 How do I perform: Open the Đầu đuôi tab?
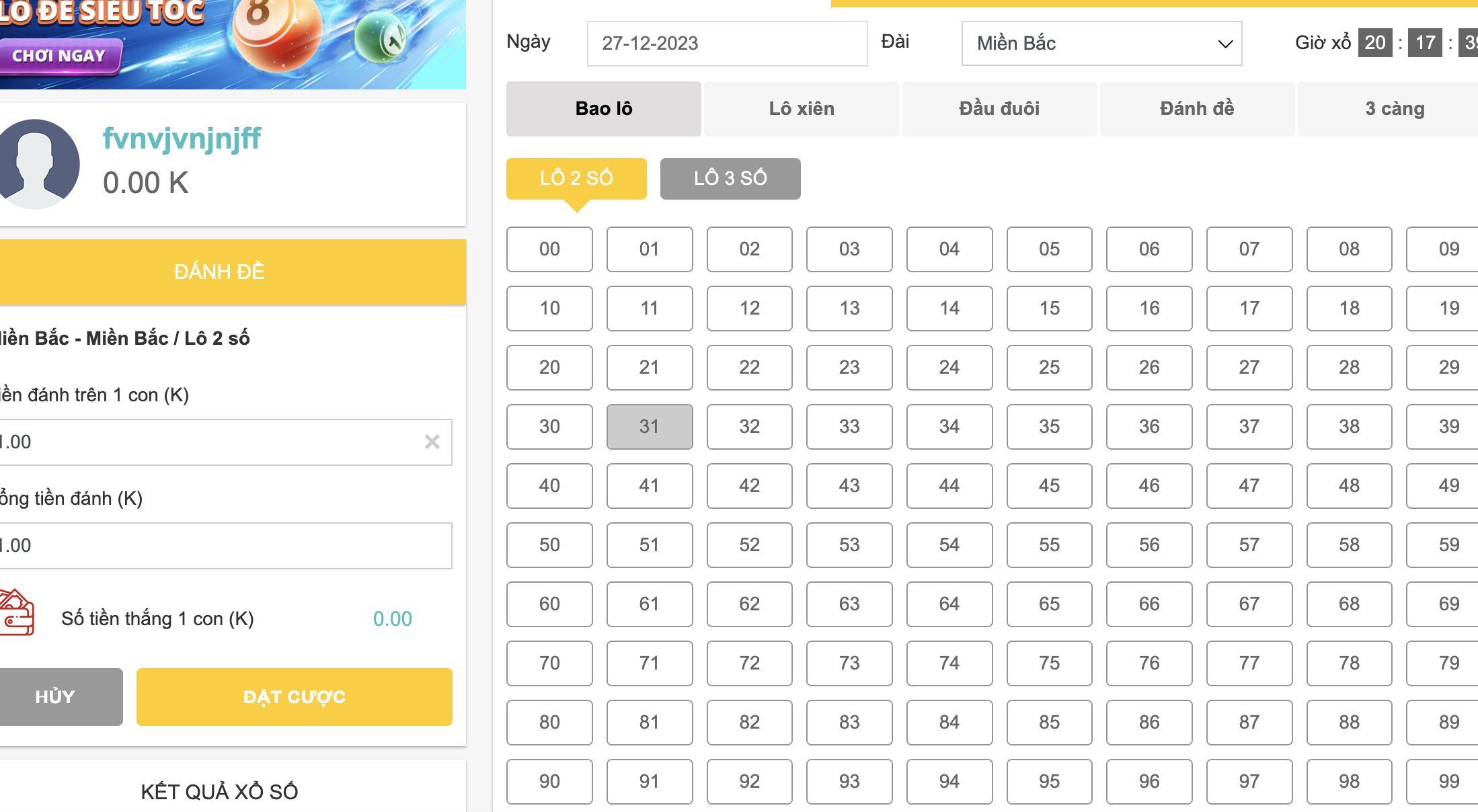pyautogui.click(x=999, y=109)
